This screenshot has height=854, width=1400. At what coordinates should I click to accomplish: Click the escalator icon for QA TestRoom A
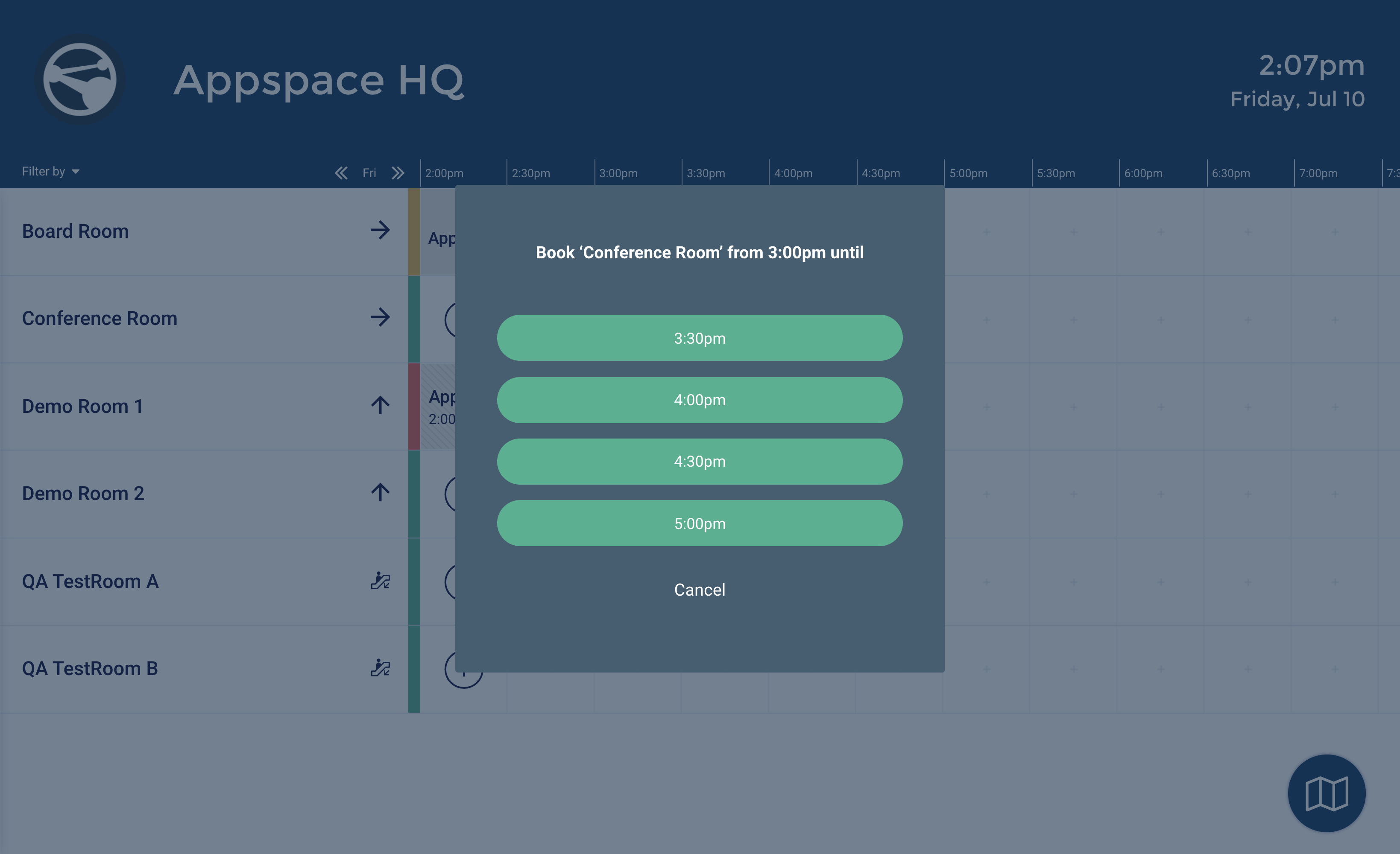tap(380, 581)
